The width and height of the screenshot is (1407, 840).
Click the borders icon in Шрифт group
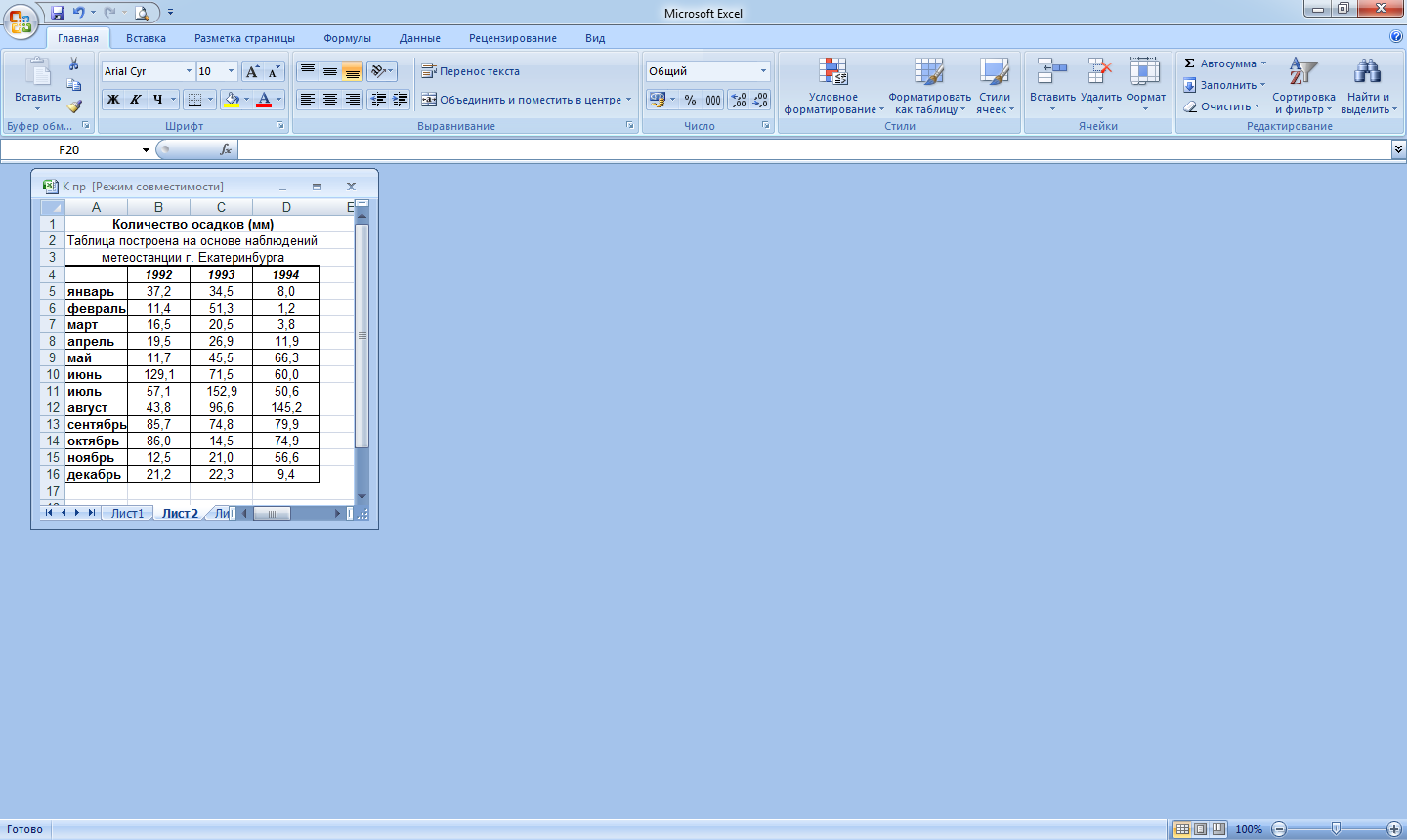coord(194,100)
